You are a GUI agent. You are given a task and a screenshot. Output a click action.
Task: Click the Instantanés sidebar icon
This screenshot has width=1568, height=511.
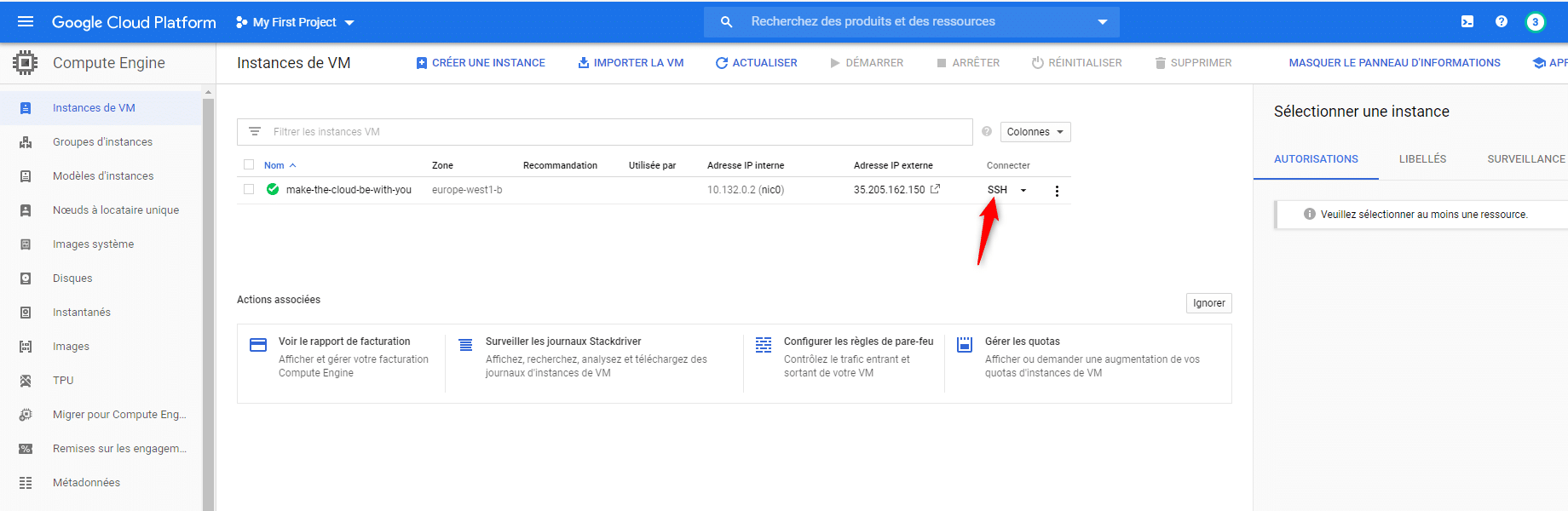tap(26, 313)
